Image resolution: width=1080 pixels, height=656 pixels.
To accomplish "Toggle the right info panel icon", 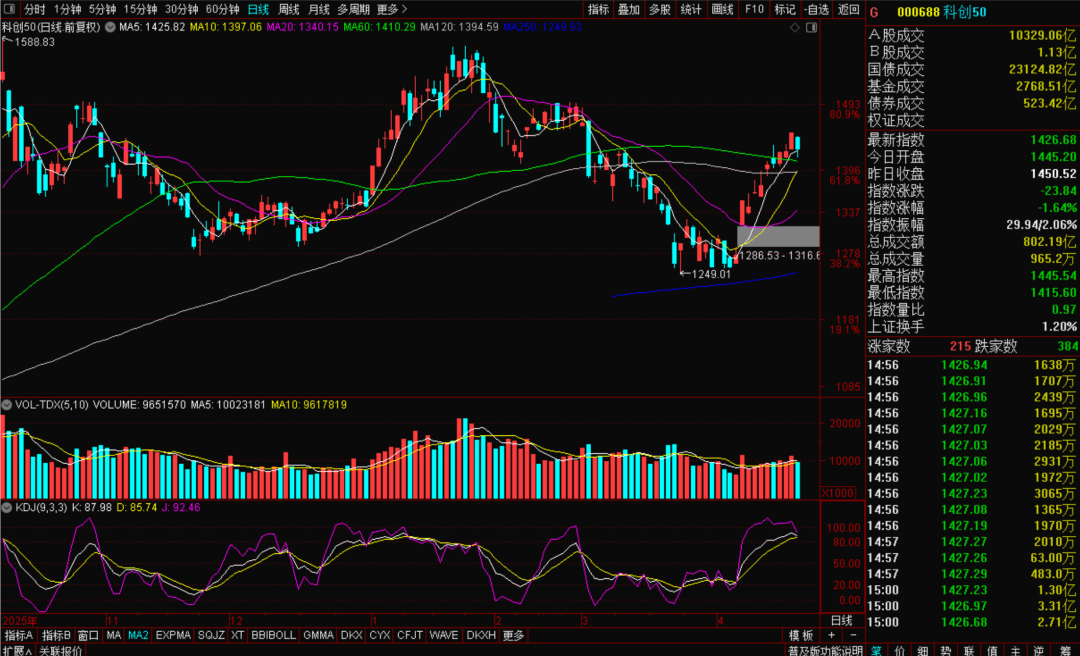I will click(811, 27).
